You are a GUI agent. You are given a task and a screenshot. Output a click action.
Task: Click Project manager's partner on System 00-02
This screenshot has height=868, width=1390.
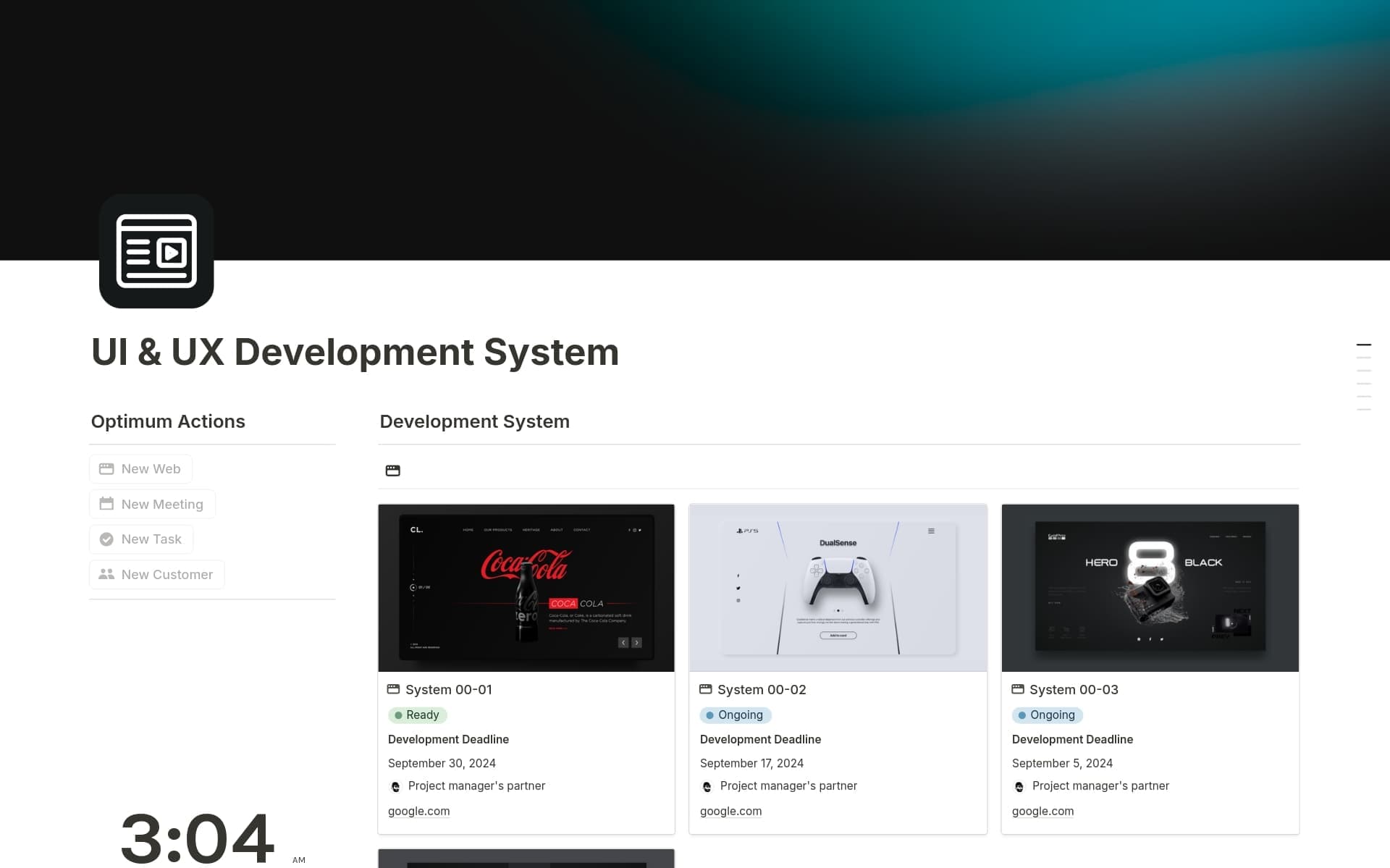pyautogui.click(x=788, y=786)
